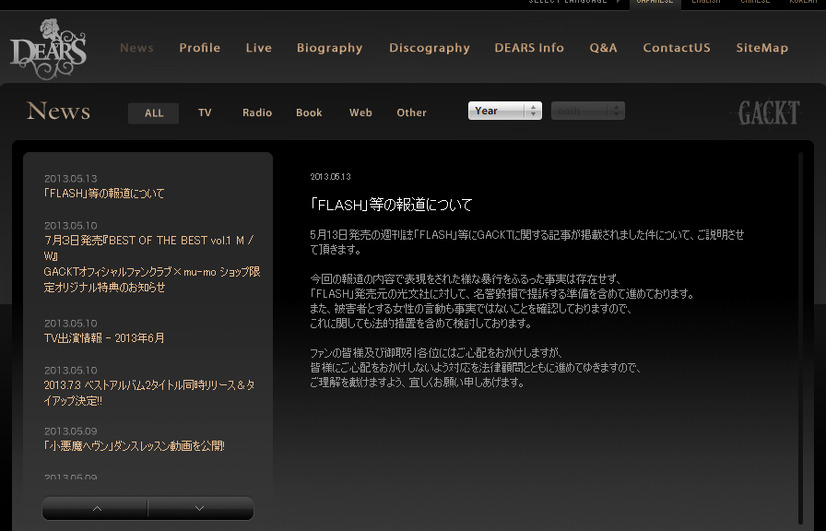Click article date 2013.05.13 in content pane
The height and width of the screenshot is (531, 826).
click(x=330, y=177)
